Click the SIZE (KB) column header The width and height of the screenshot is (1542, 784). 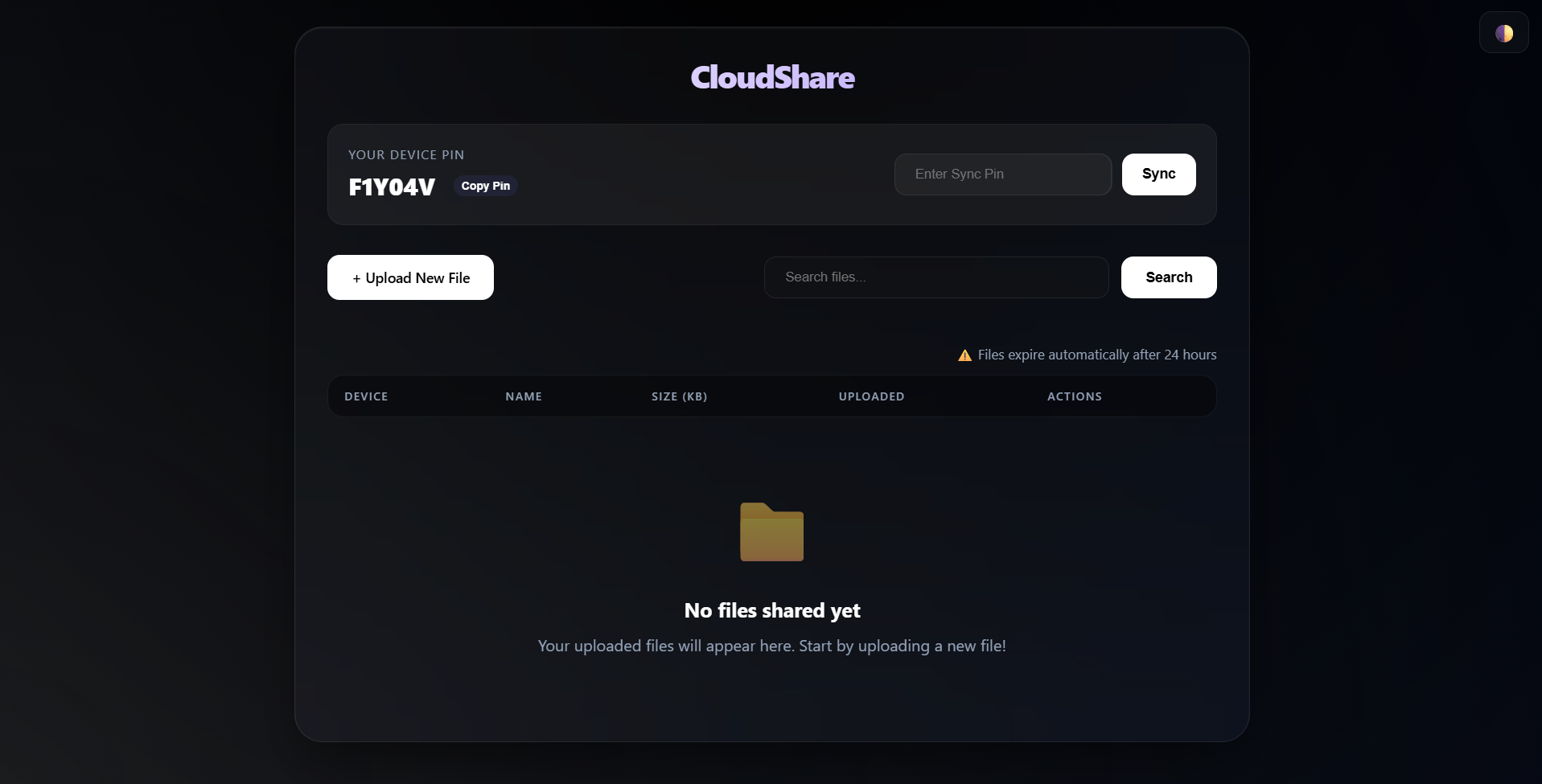(679, 396)
